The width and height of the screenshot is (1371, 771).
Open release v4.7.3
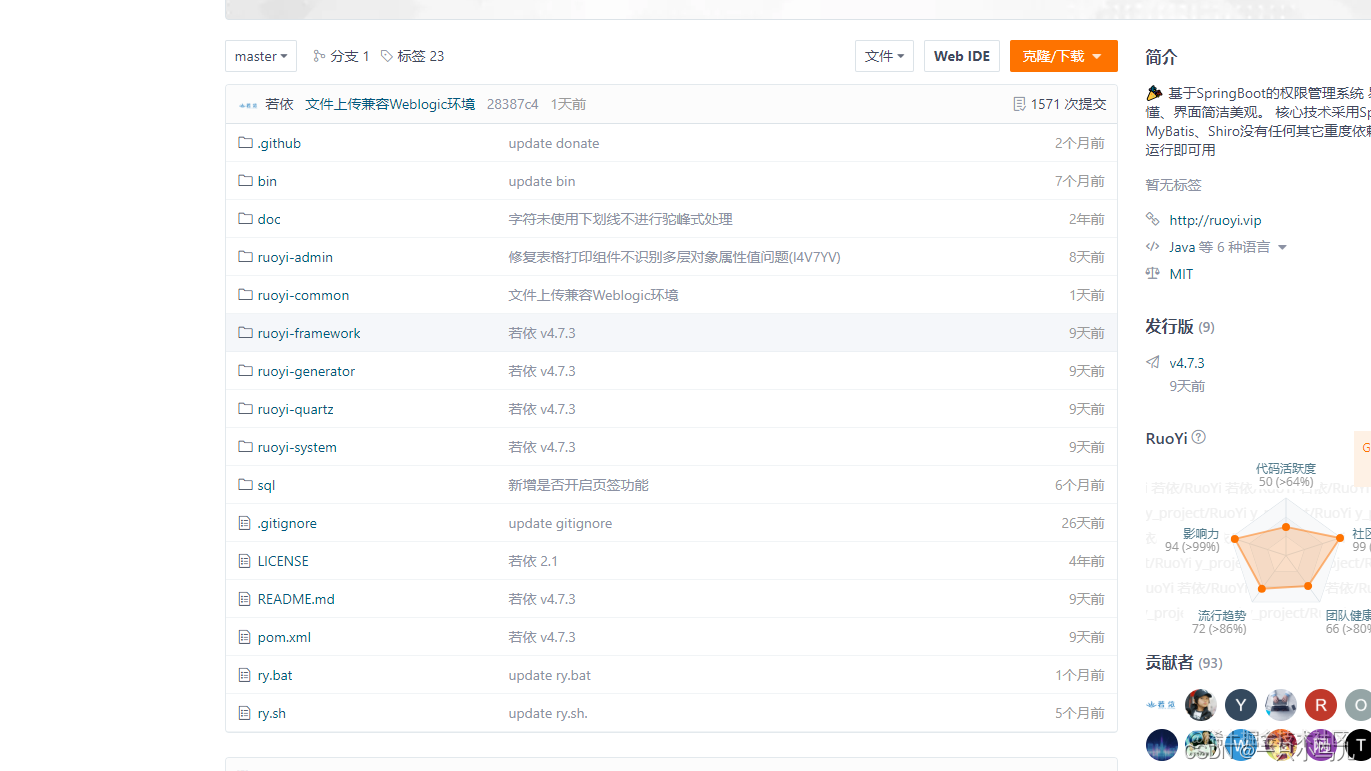1187,363
